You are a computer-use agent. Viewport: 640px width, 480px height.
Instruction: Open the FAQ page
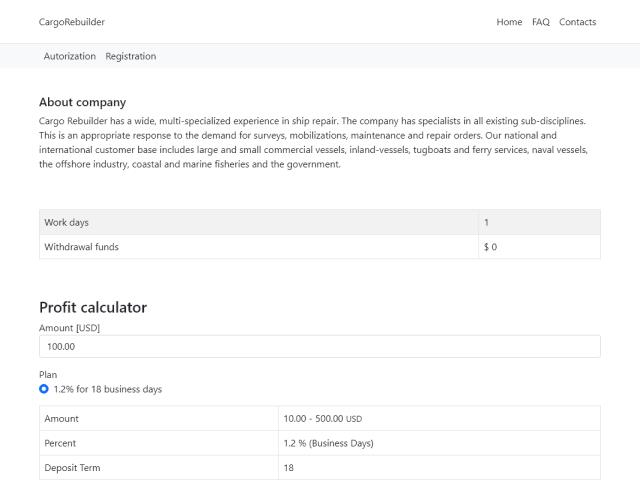click(540, 22)
